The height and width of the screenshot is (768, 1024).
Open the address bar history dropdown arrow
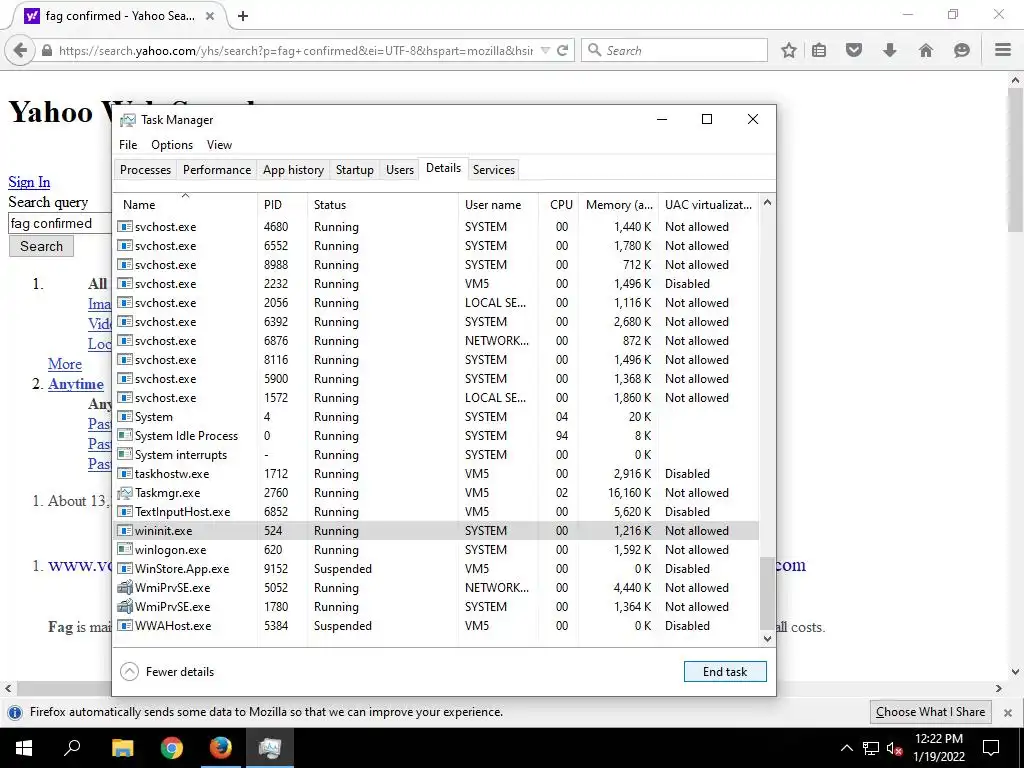[545, 50]
